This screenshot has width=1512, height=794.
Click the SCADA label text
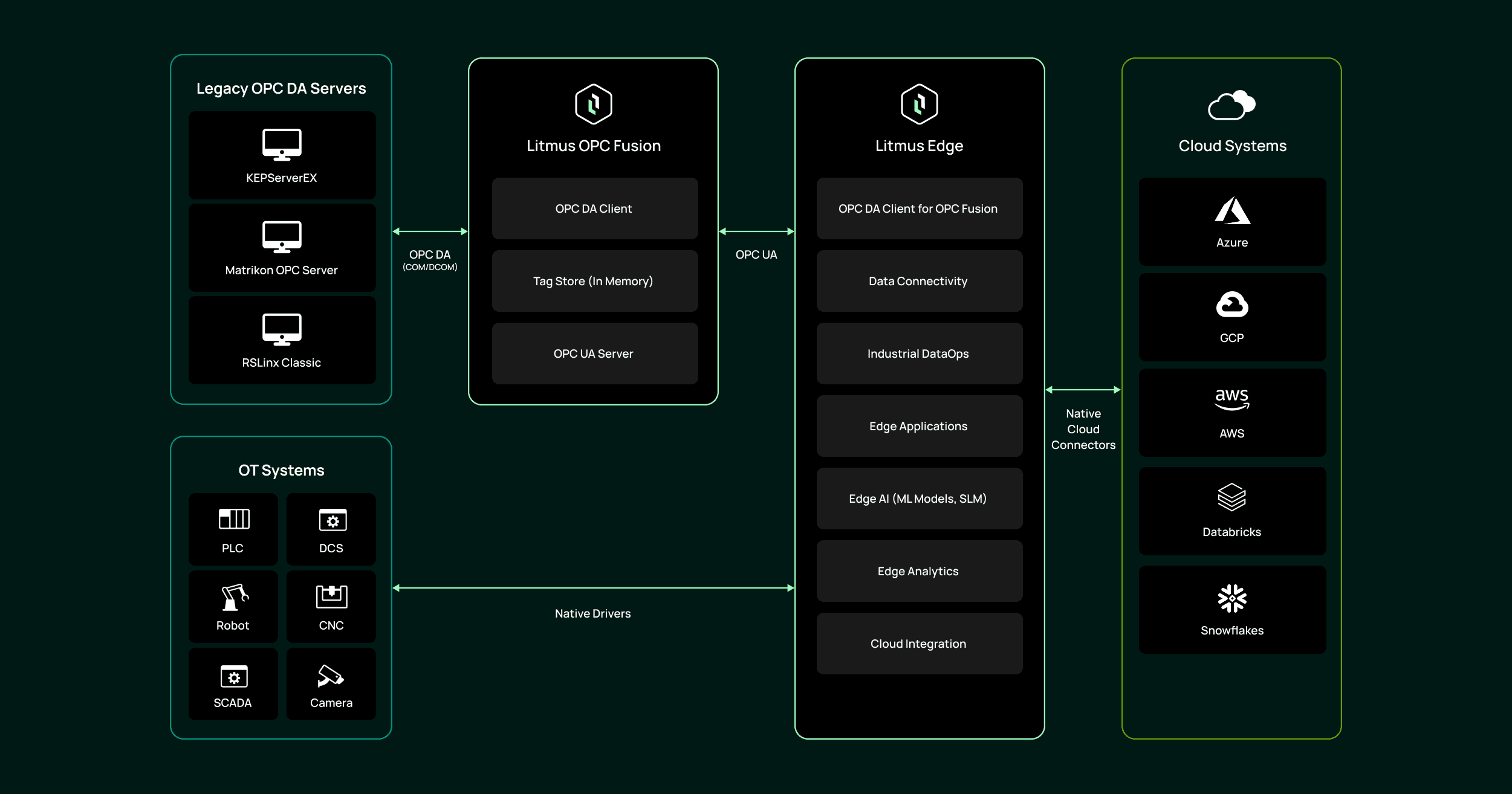pos(233,703)
